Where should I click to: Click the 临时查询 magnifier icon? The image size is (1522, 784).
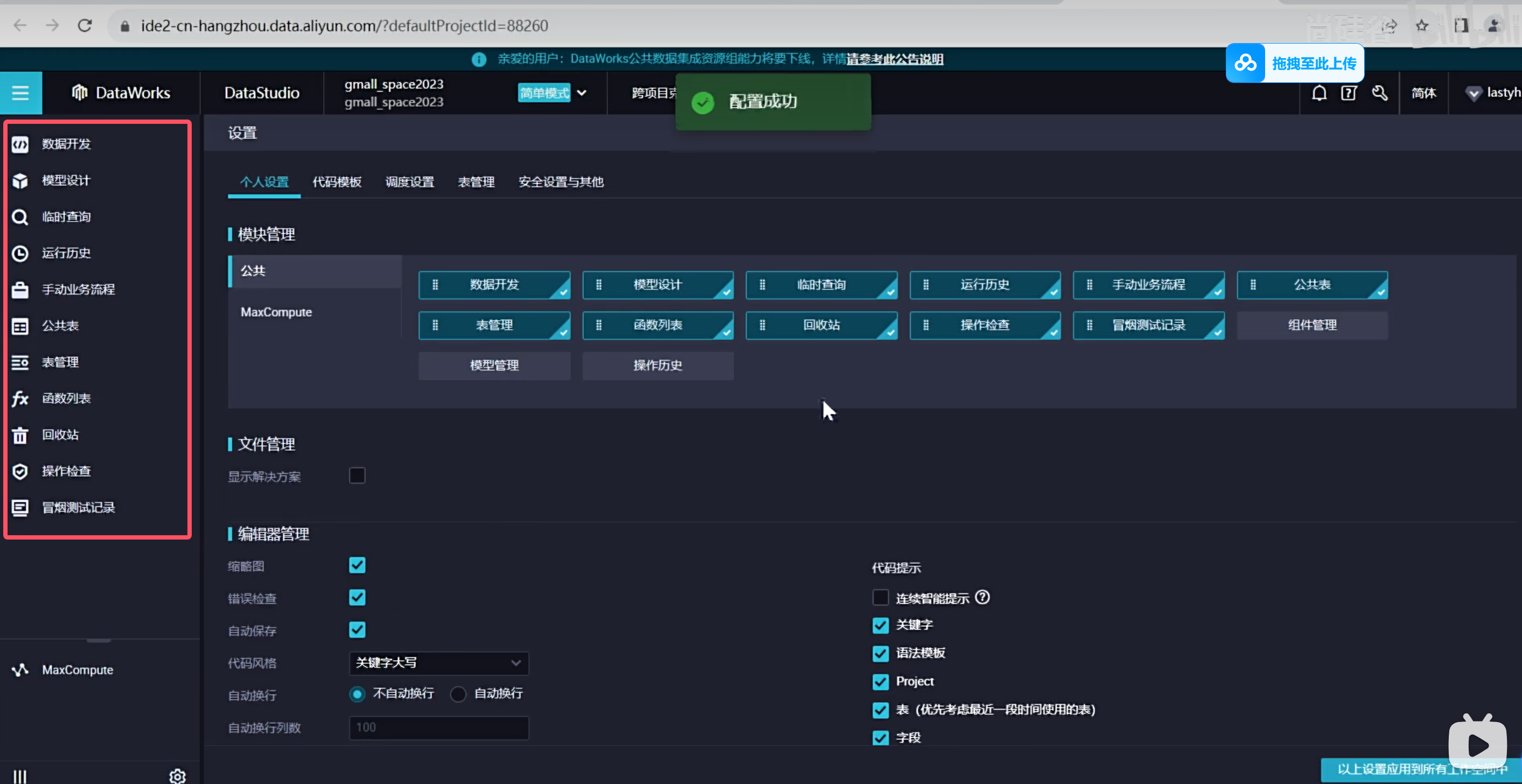point(20,218)
